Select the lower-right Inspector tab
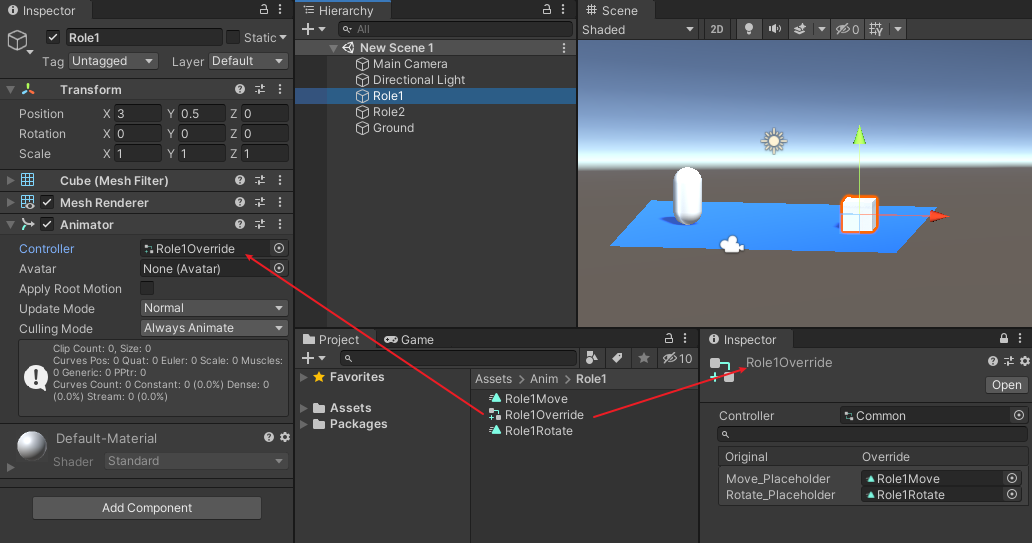The width and height of the screenshot is (1032, 543). click(x=742, y=340)
